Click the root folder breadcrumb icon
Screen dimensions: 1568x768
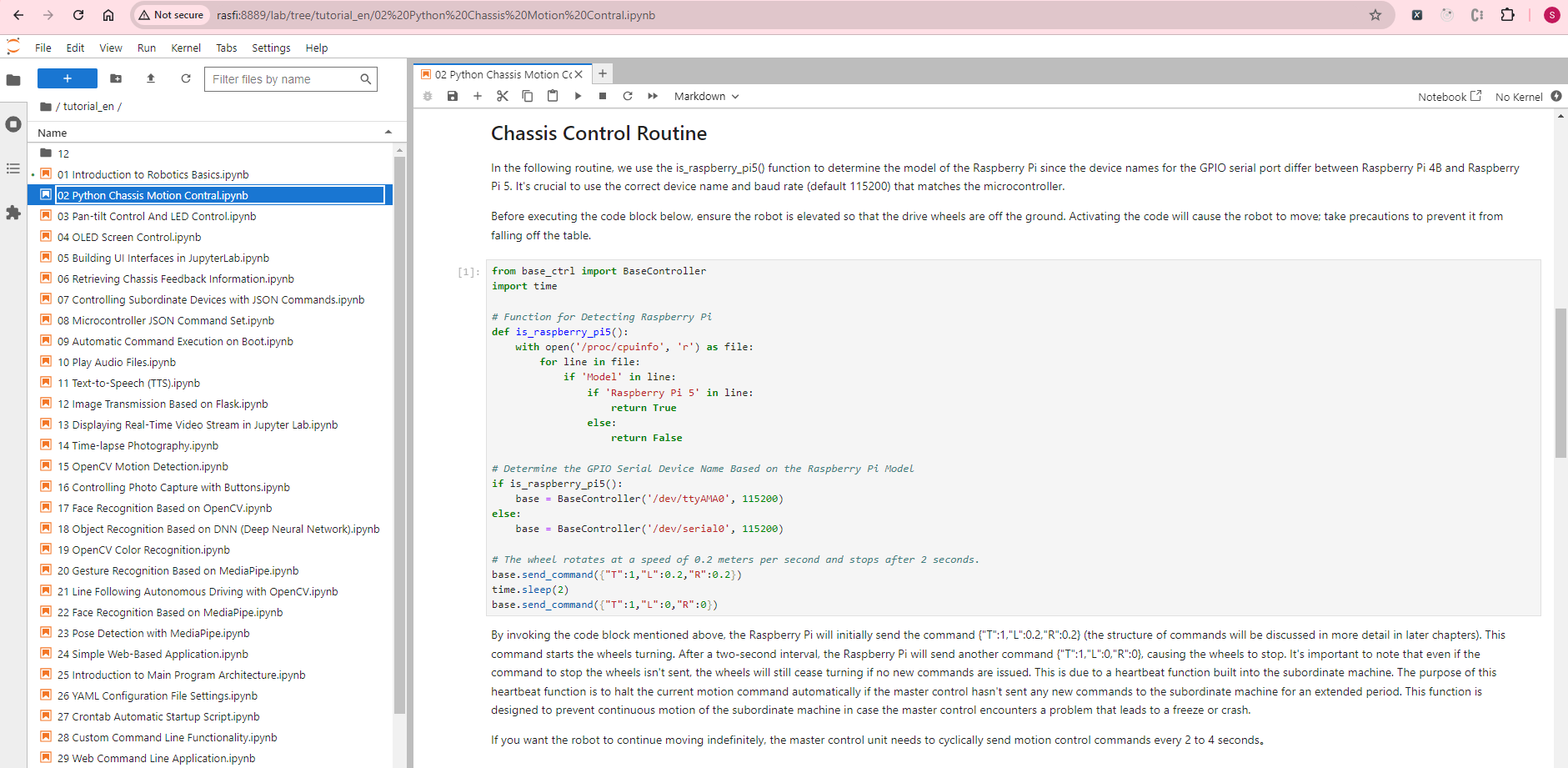46,106
